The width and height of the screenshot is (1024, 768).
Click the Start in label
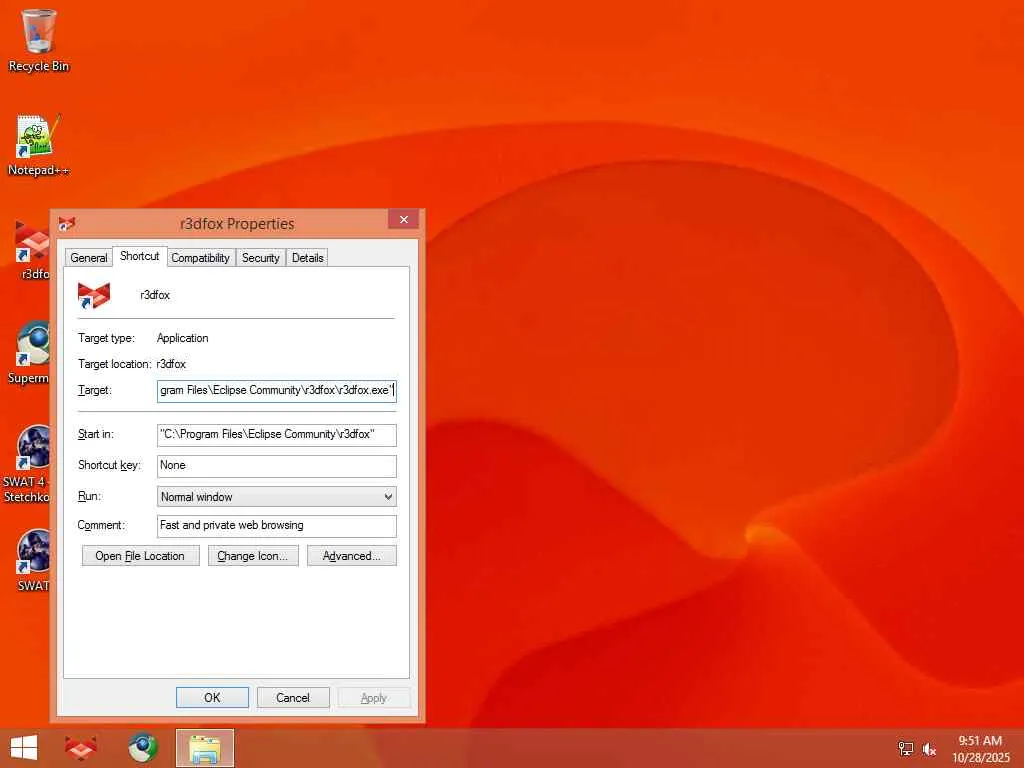pyautogui.click(x=95, y=434)
